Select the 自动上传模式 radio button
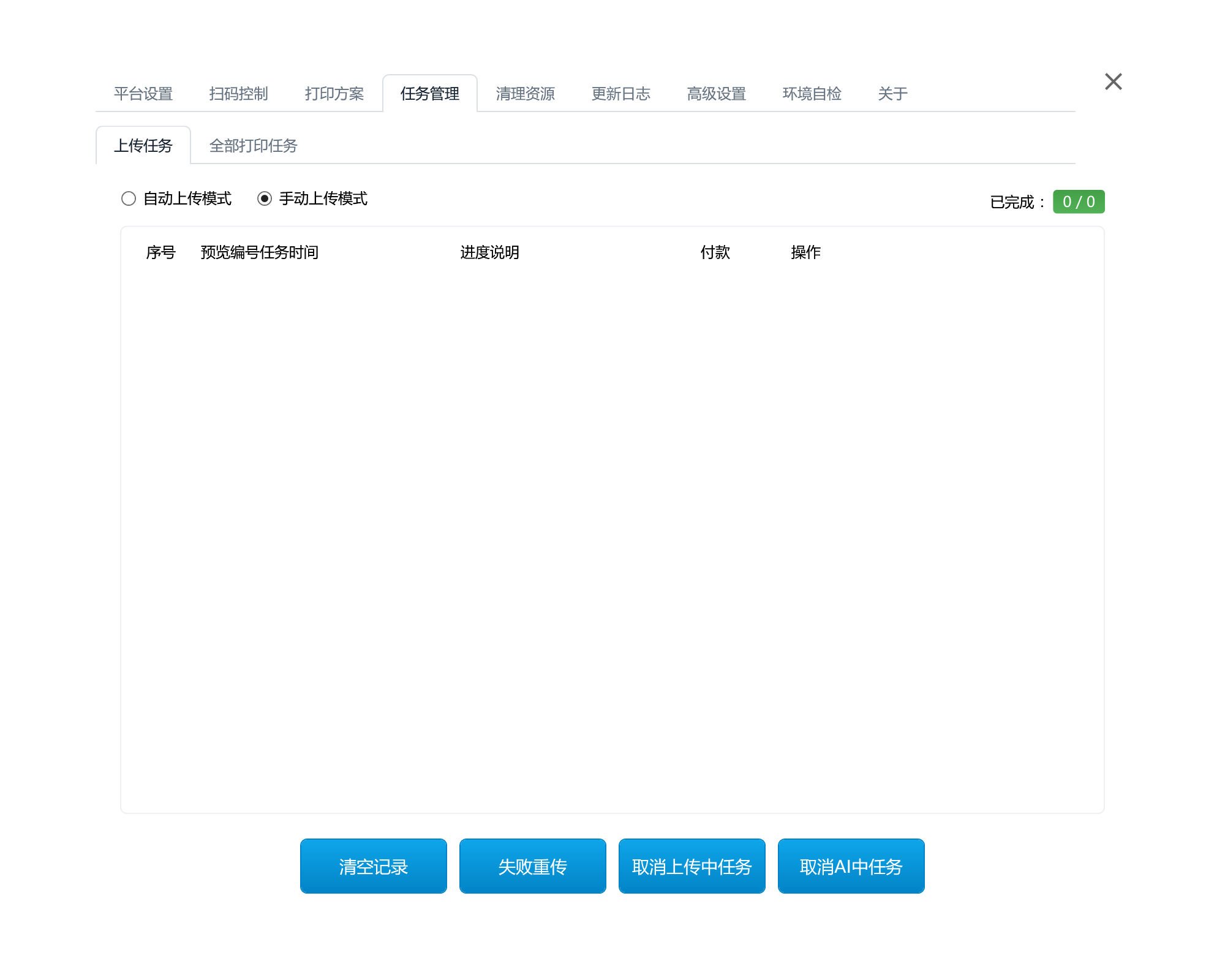1225x980 pixels. tap(129, 198)
